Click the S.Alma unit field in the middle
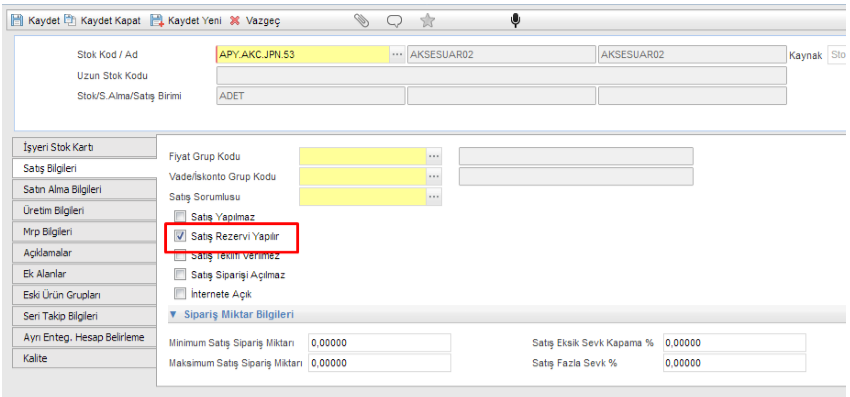 501,96
